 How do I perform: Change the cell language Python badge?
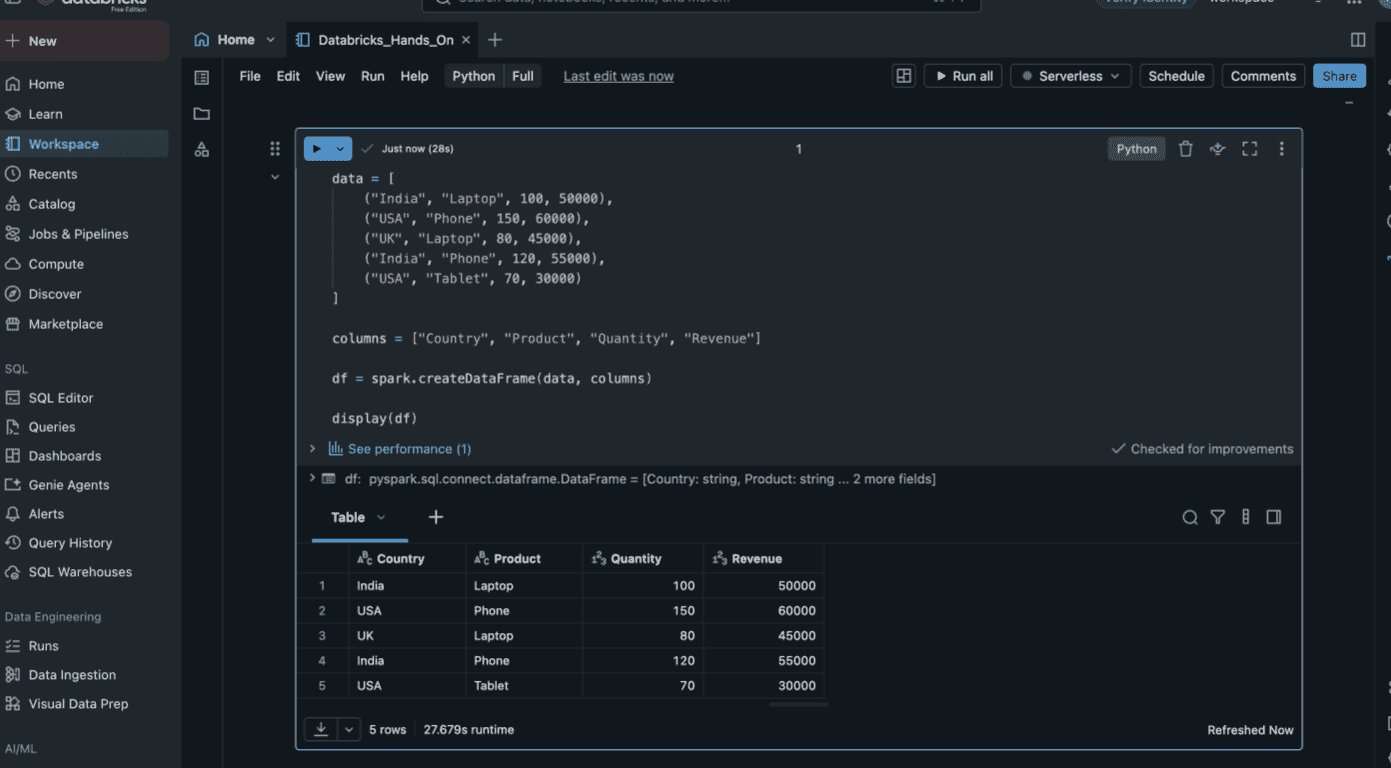pos(1137,149)
